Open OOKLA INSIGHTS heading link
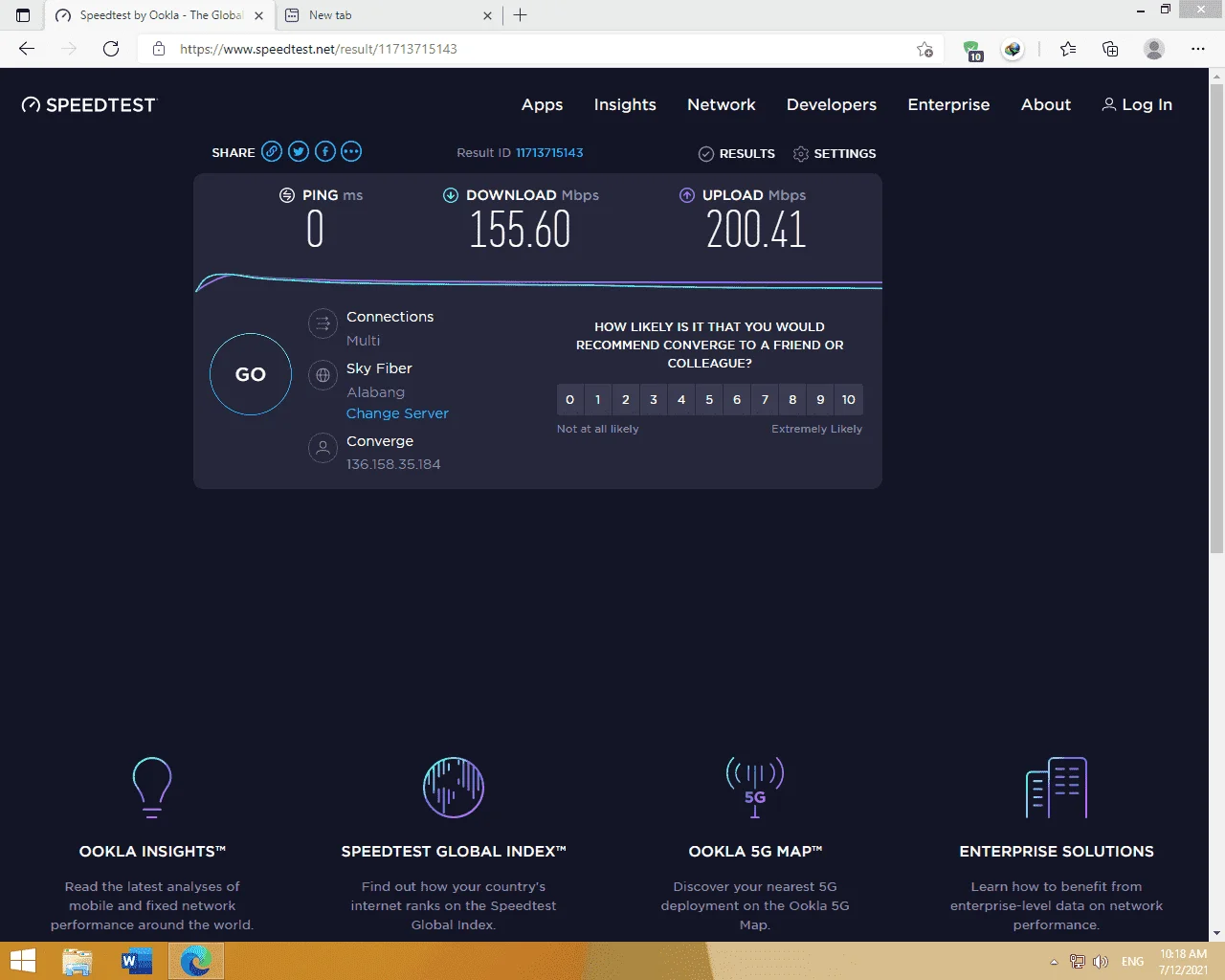 152,852
